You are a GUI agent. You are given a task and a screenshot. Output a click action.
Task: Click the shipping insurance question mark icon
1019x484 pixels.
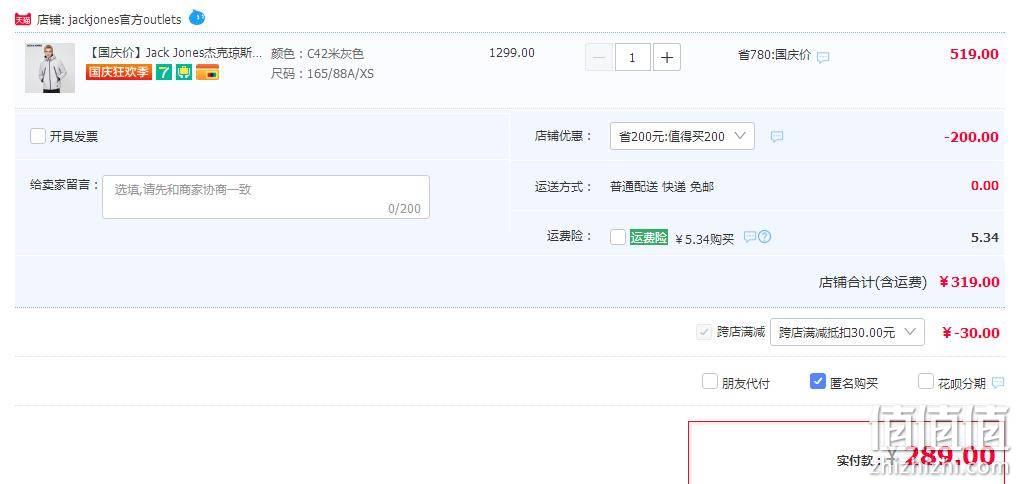pyautogui.click(x=765, y=237)
